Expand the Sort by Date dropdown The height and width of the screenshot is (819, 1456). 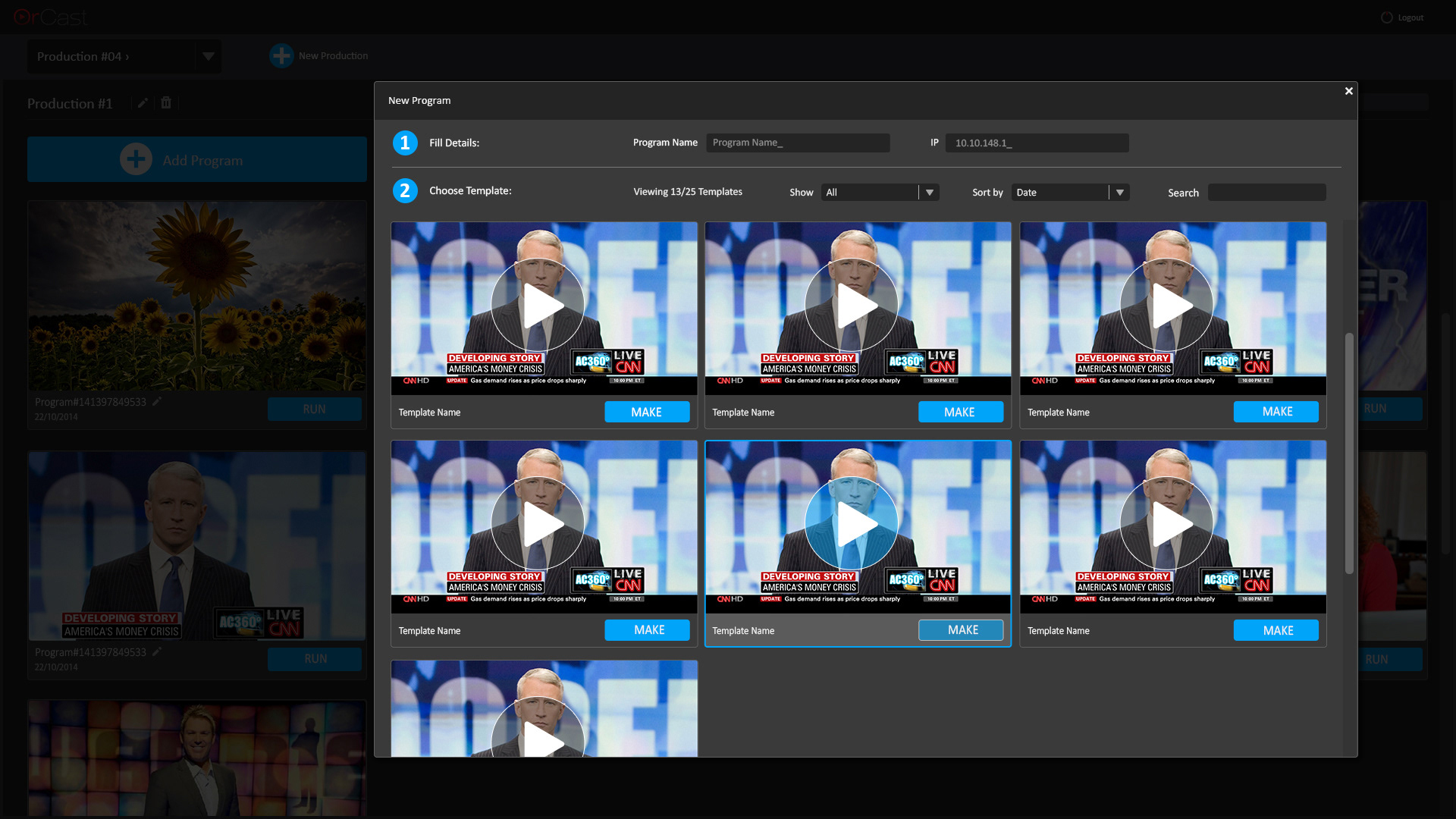click(x=1119, y=193)
